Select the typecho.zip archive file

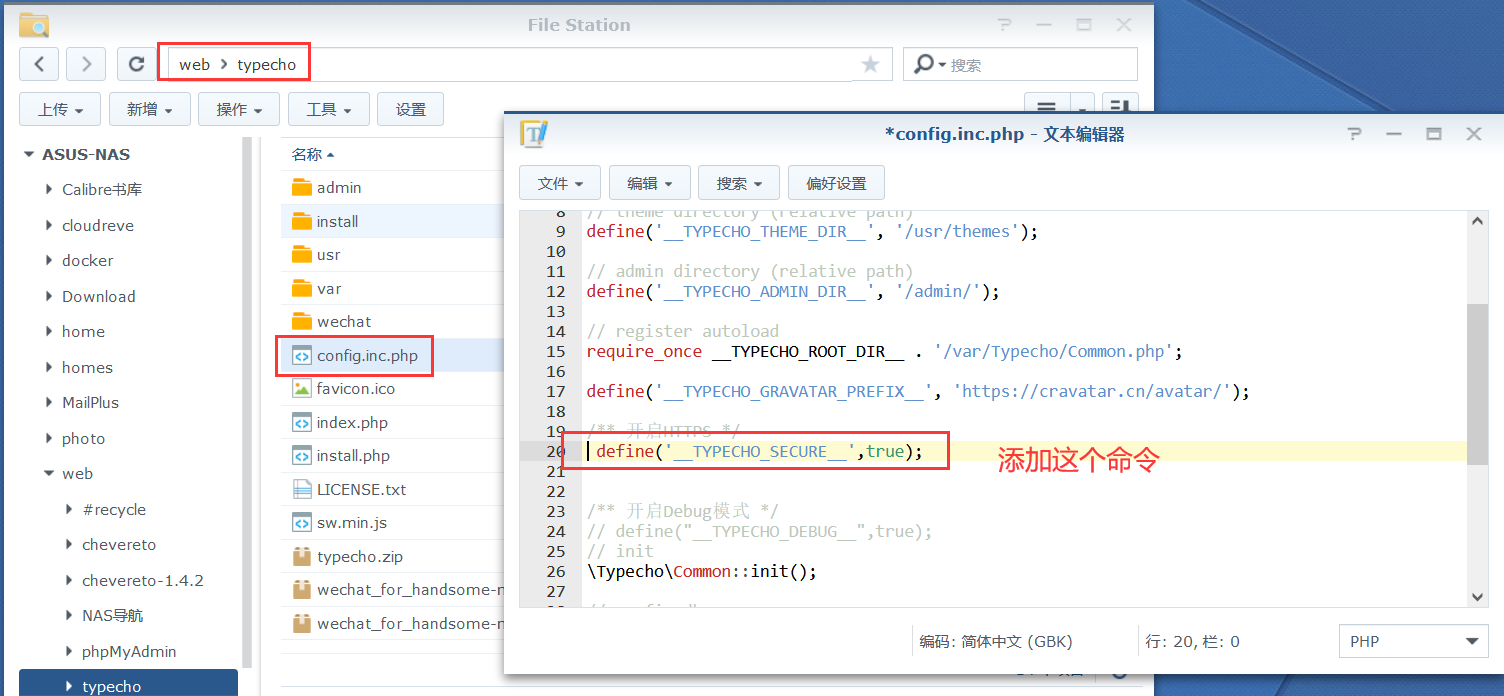click(x=359, y=557)
